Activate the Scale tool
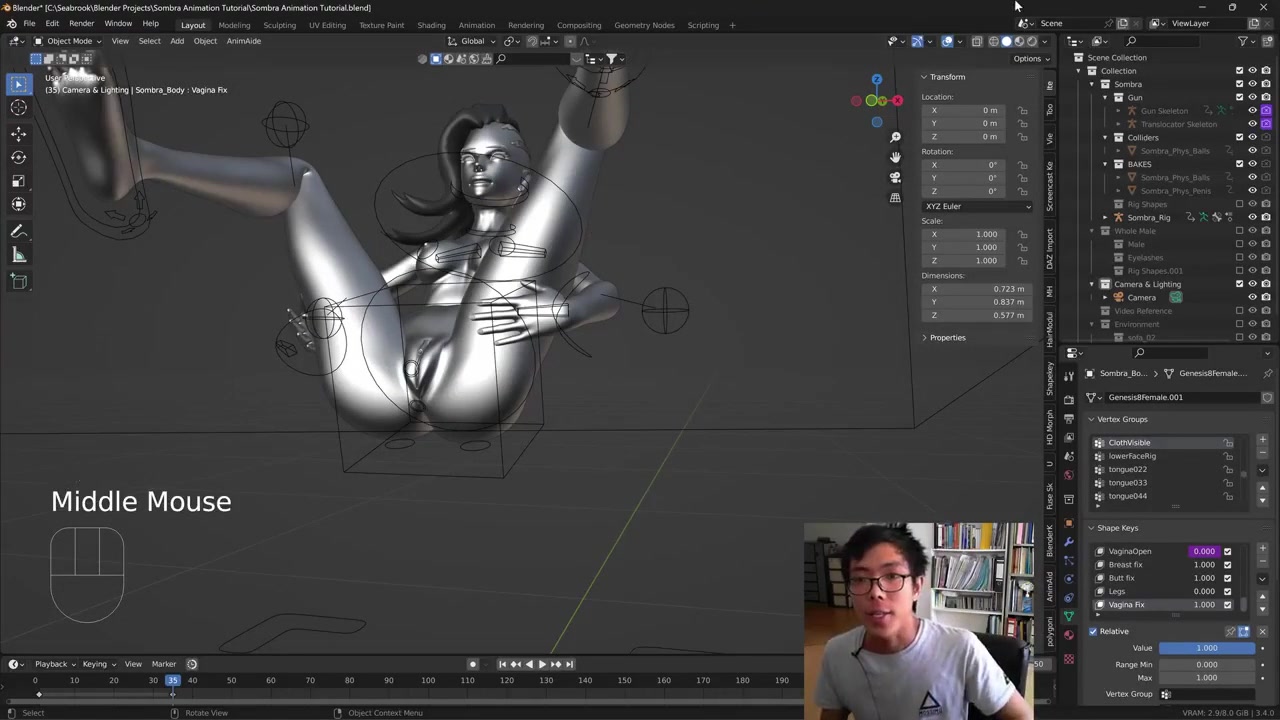Screen dimensions: 1280x720 (x=18, y=181)
